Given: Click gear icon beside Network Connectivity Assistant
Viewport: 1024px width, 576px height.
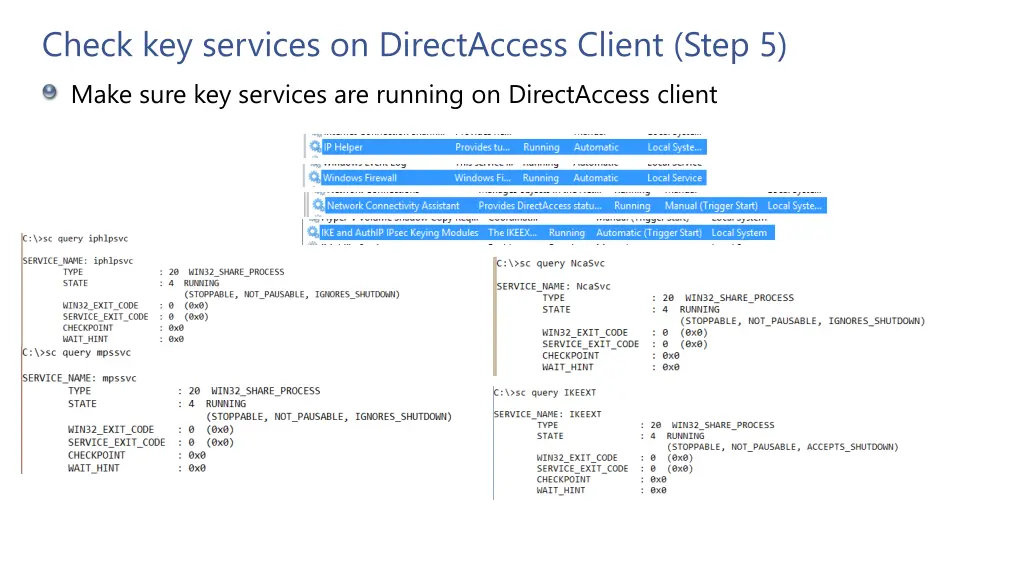Looking at the screenshot, I should pyautogui.click(x=318, y=205).
